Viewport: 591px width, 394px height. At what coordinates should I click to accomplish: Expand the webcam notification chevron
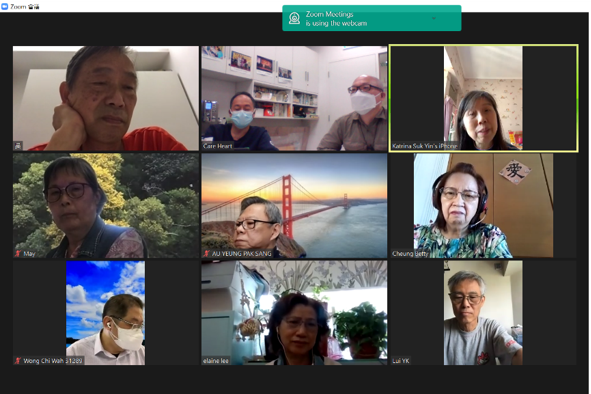pyautogui.click(x=434, y=18)
